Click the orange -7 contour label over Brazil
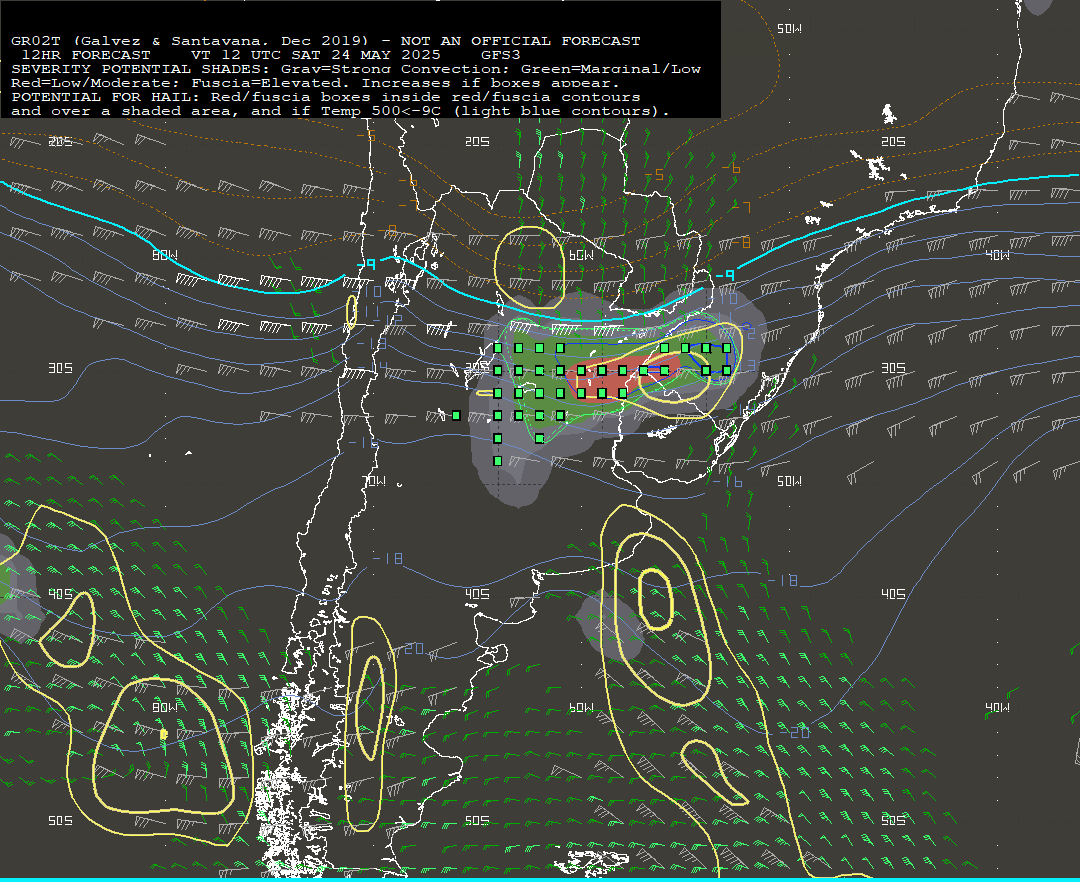This screenshot has height=882, width=1080. (741, 207)
